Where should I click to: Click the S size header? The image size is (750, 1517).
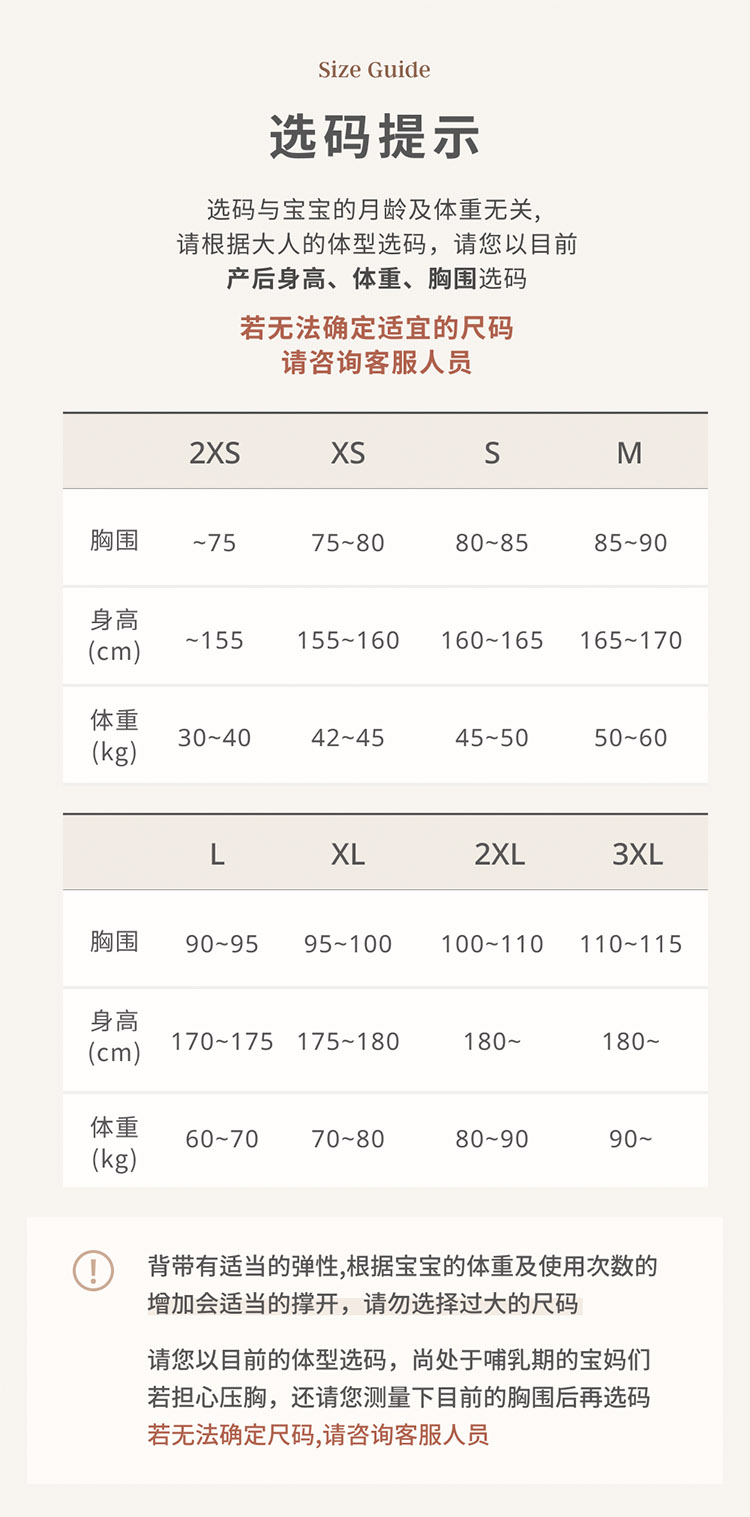[492, 453]
